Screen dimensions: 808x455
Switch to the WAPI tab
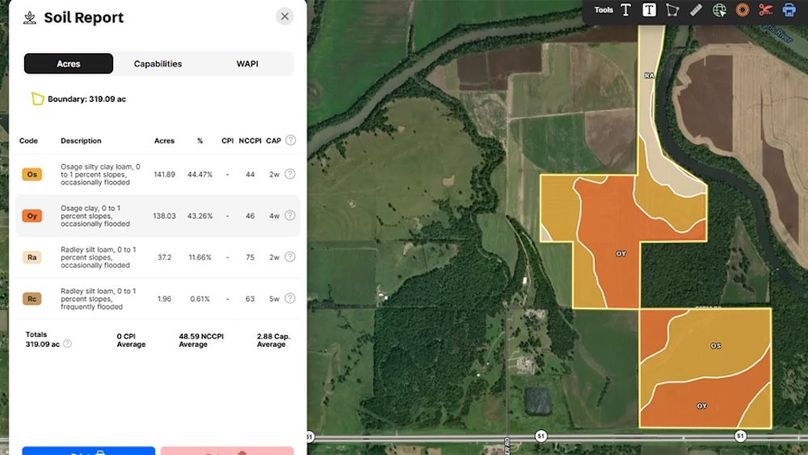(x=248, y=64)
